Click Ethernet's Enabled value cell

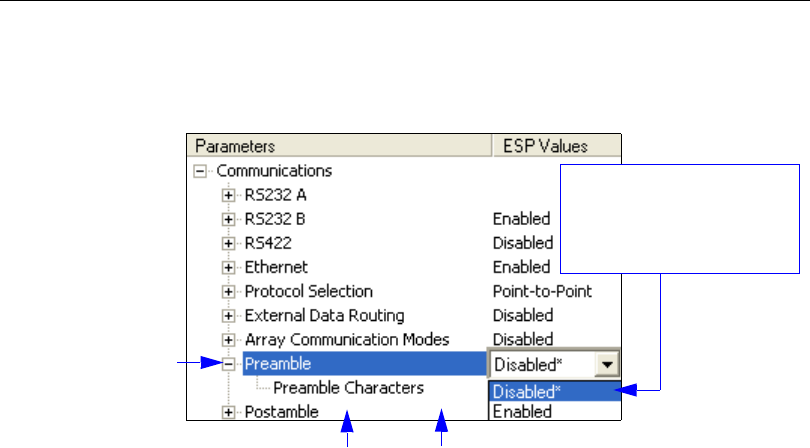[x=521, y=267]
